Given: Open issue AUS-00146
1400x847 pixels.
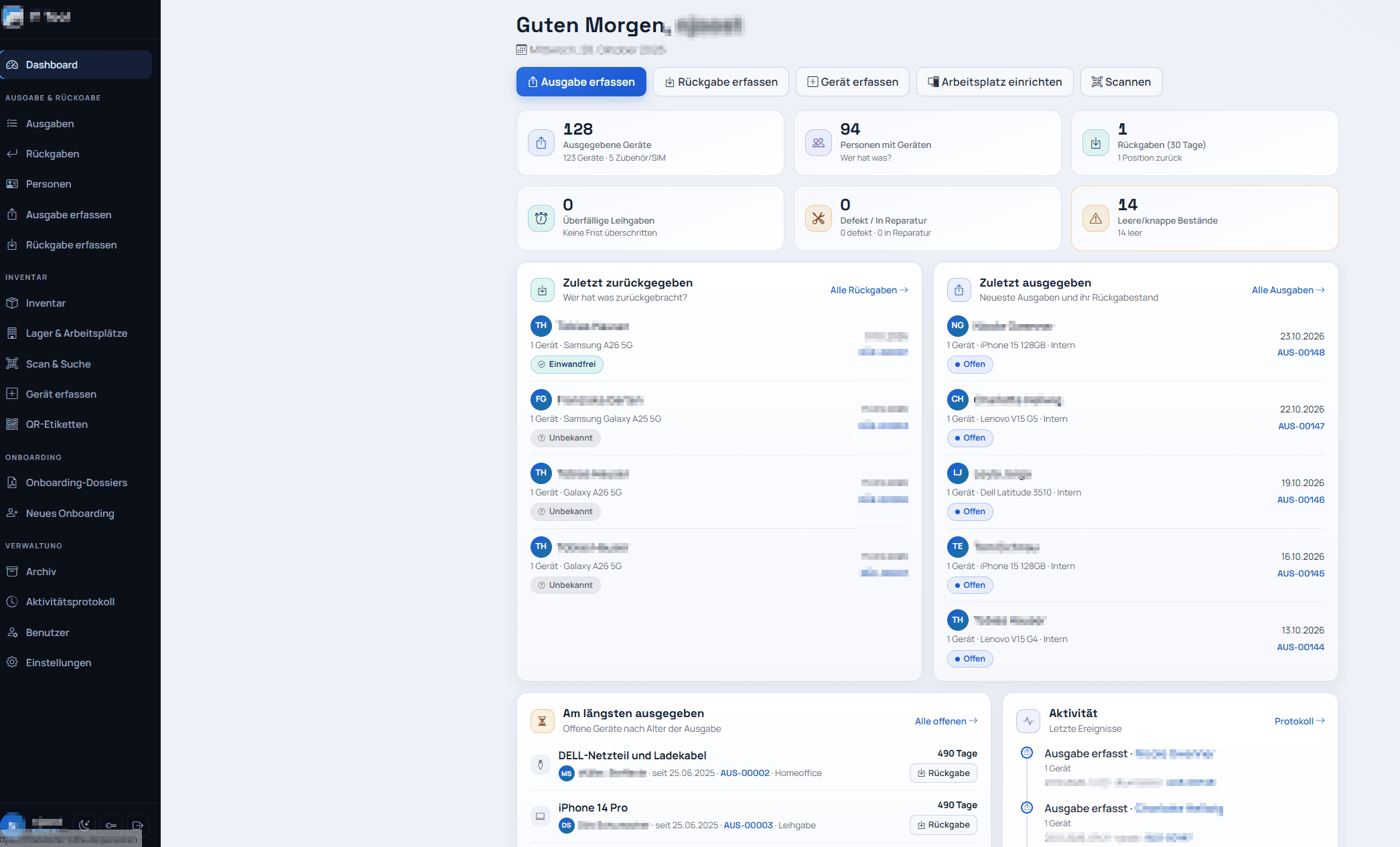Looking at the screenshot, I should coord(1301,500).
